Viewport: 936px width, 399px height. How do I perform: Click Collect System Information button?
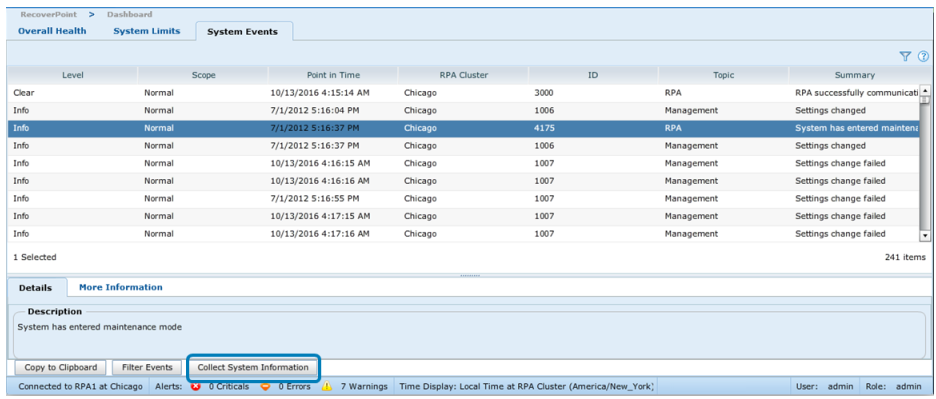(253, 367)
